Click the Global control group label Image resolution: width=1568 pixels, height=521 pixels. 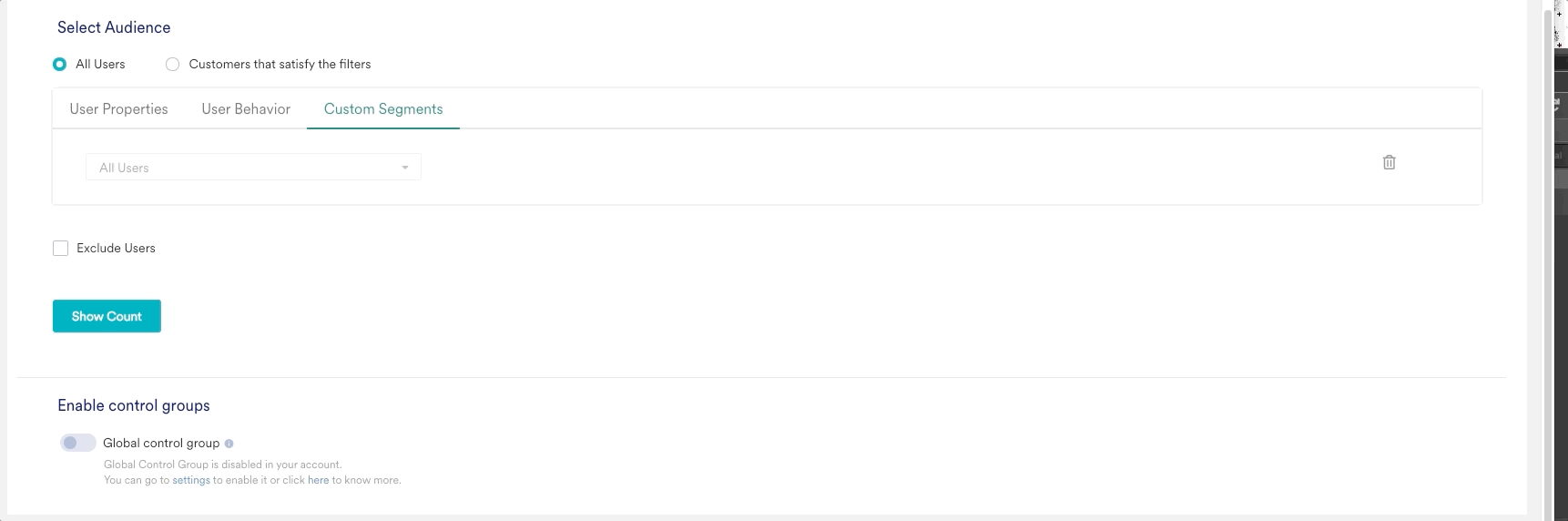161,443
